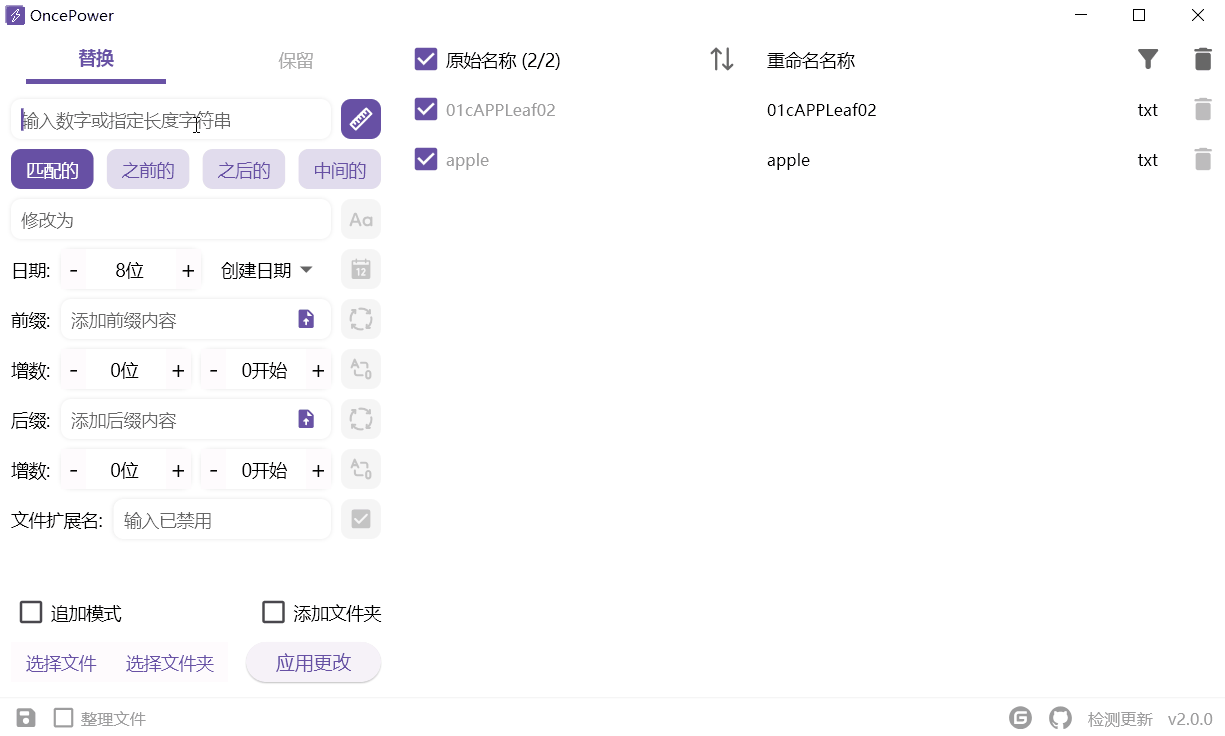Open the insert date calendar icon
Image resolution: width=1225 pixels, height=736 pixels.
coord(360,269)
